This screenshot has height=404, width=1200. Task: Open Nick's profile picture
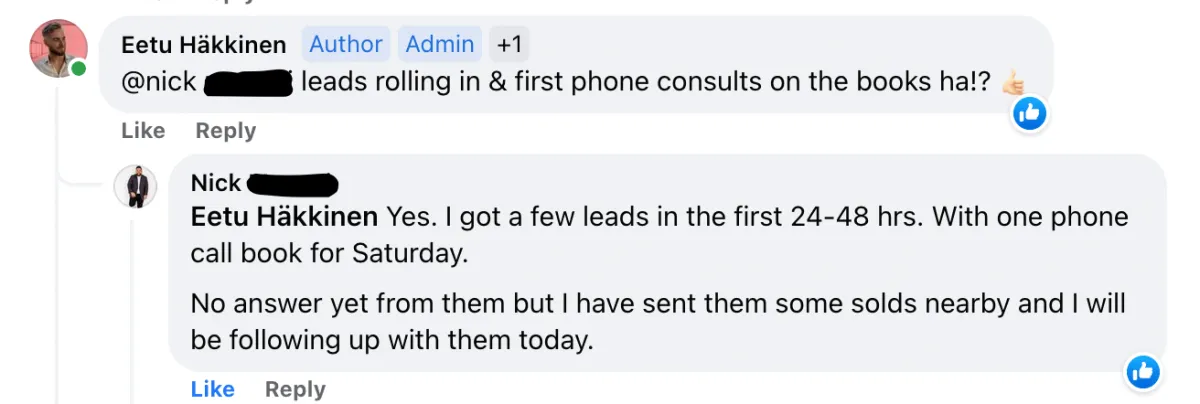[136, 186]
